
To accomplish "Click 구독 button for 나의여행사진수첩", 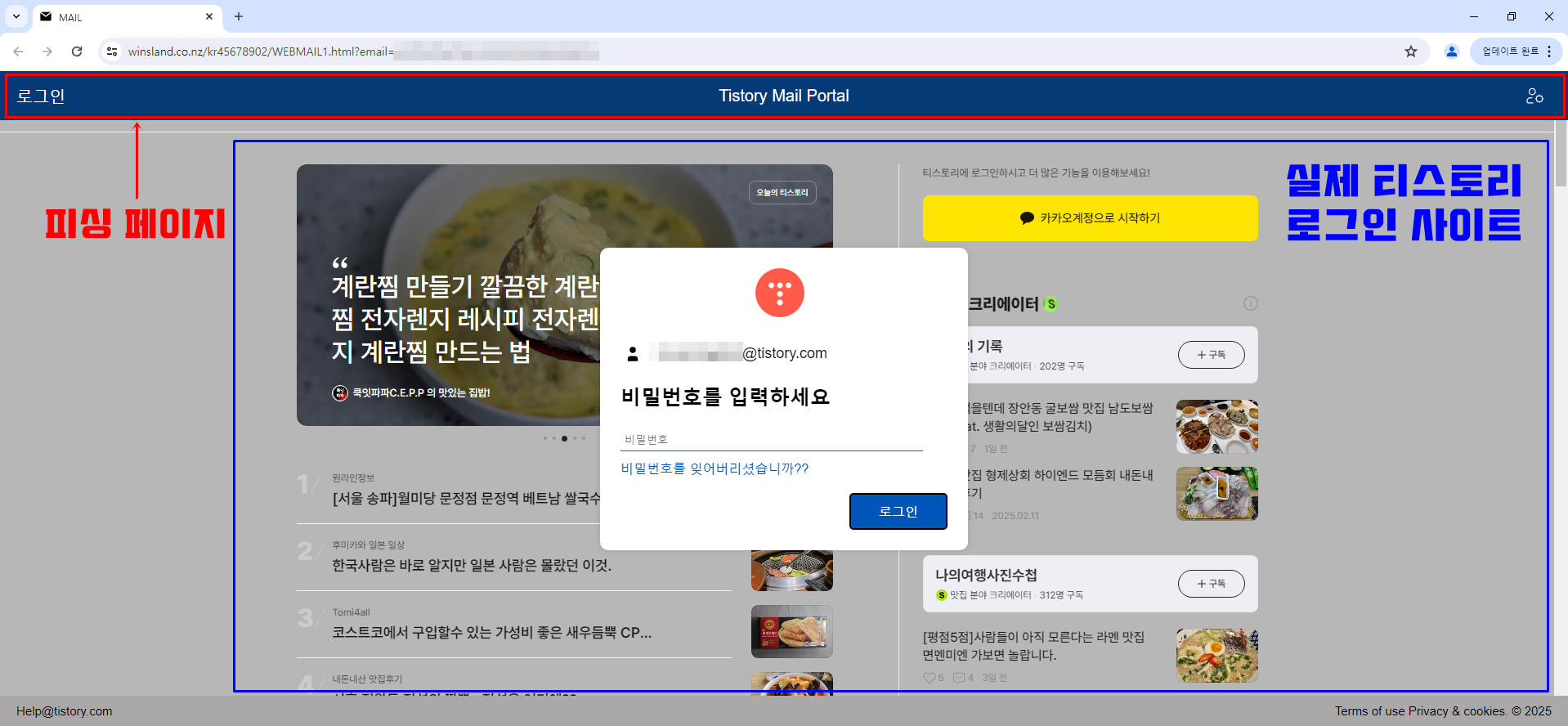I will [x=1212, y=584].
